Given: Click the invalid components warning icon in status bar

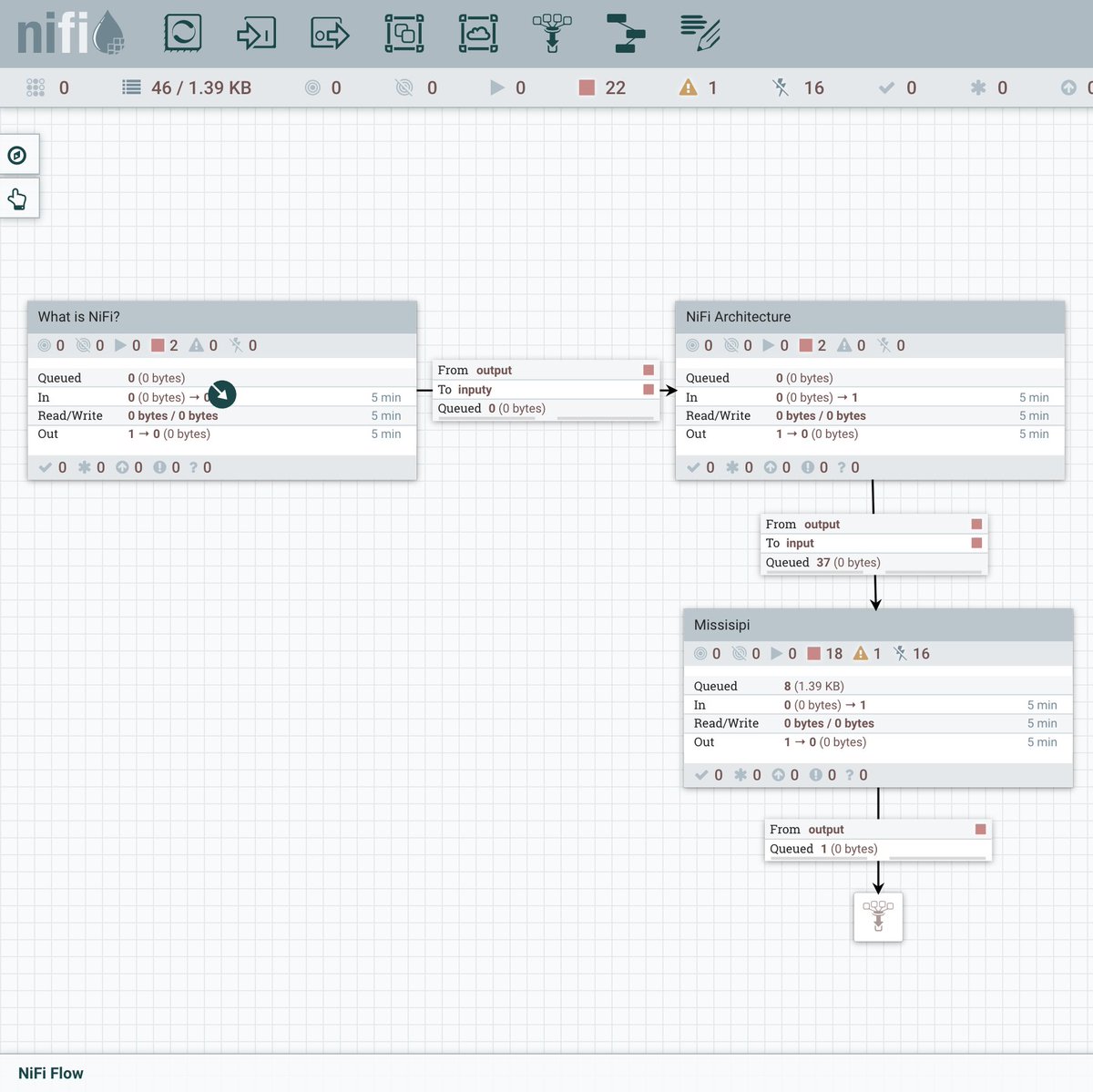Looking at the screenshot, I should click(688, 87).
